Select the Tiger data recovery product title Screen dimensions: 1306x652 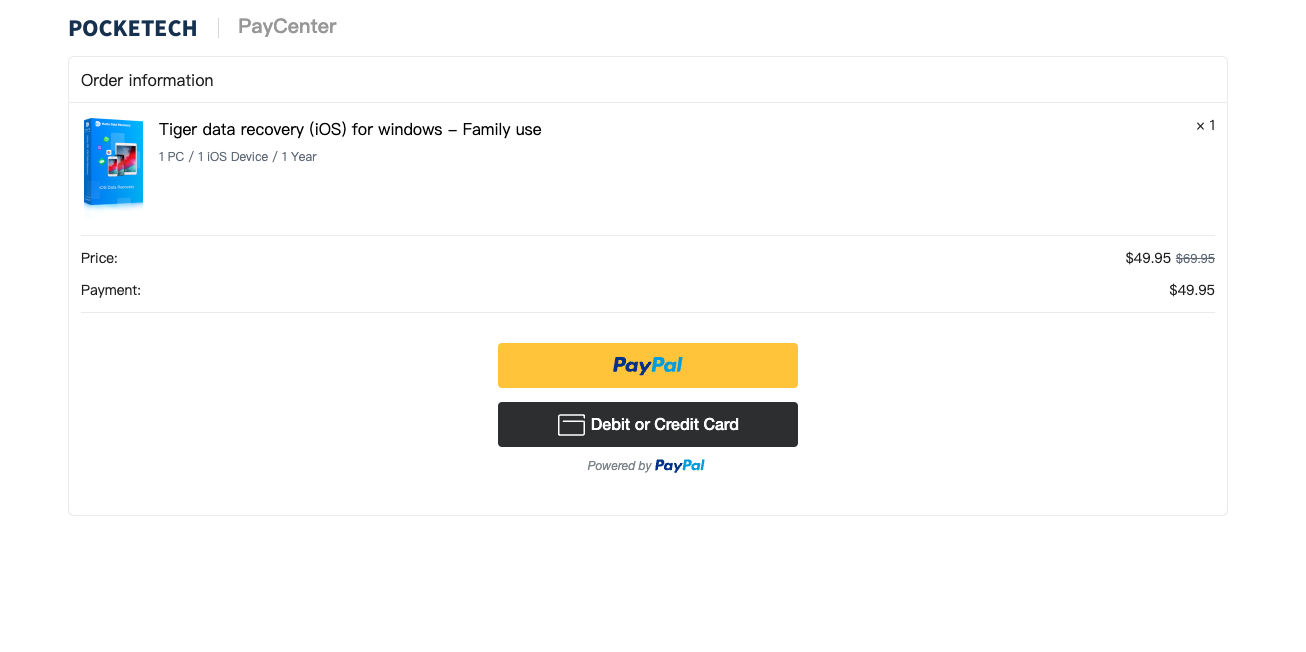[x=350, y=129]
